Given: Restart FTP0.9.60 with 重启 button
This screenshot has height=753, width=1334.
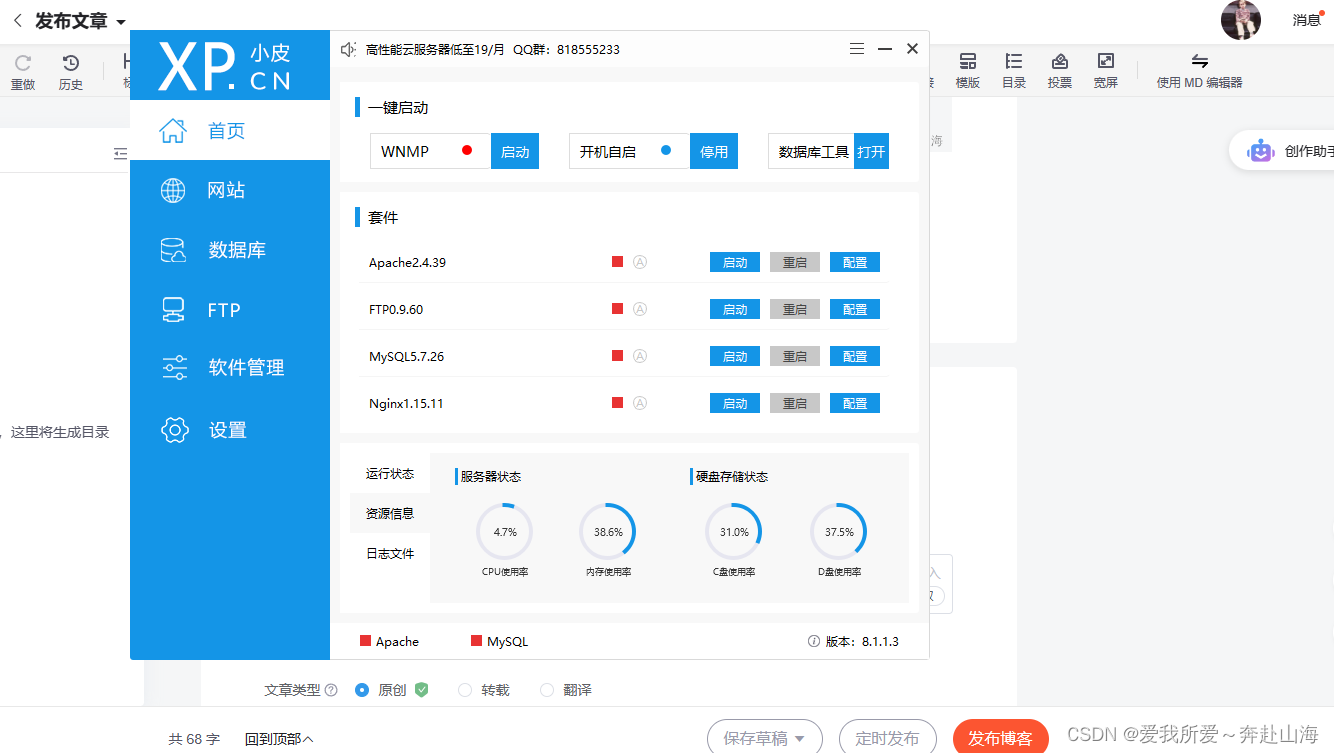Looking at the screenshot, I should coord(795,309).
